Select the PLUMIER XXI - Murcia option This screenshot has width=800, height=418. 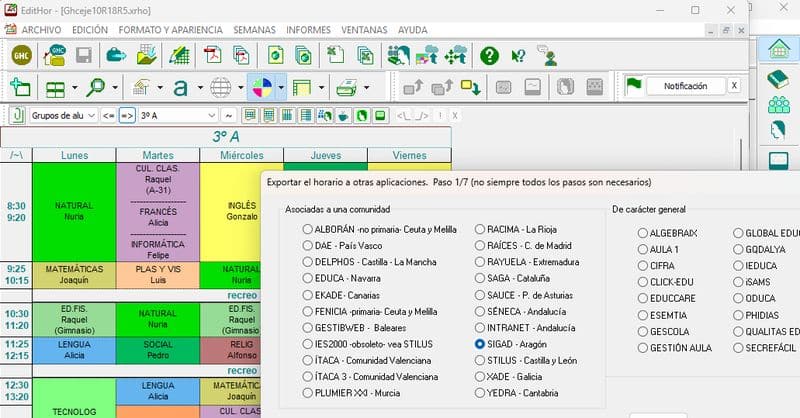pyautogui.click(x=351, y=393)
